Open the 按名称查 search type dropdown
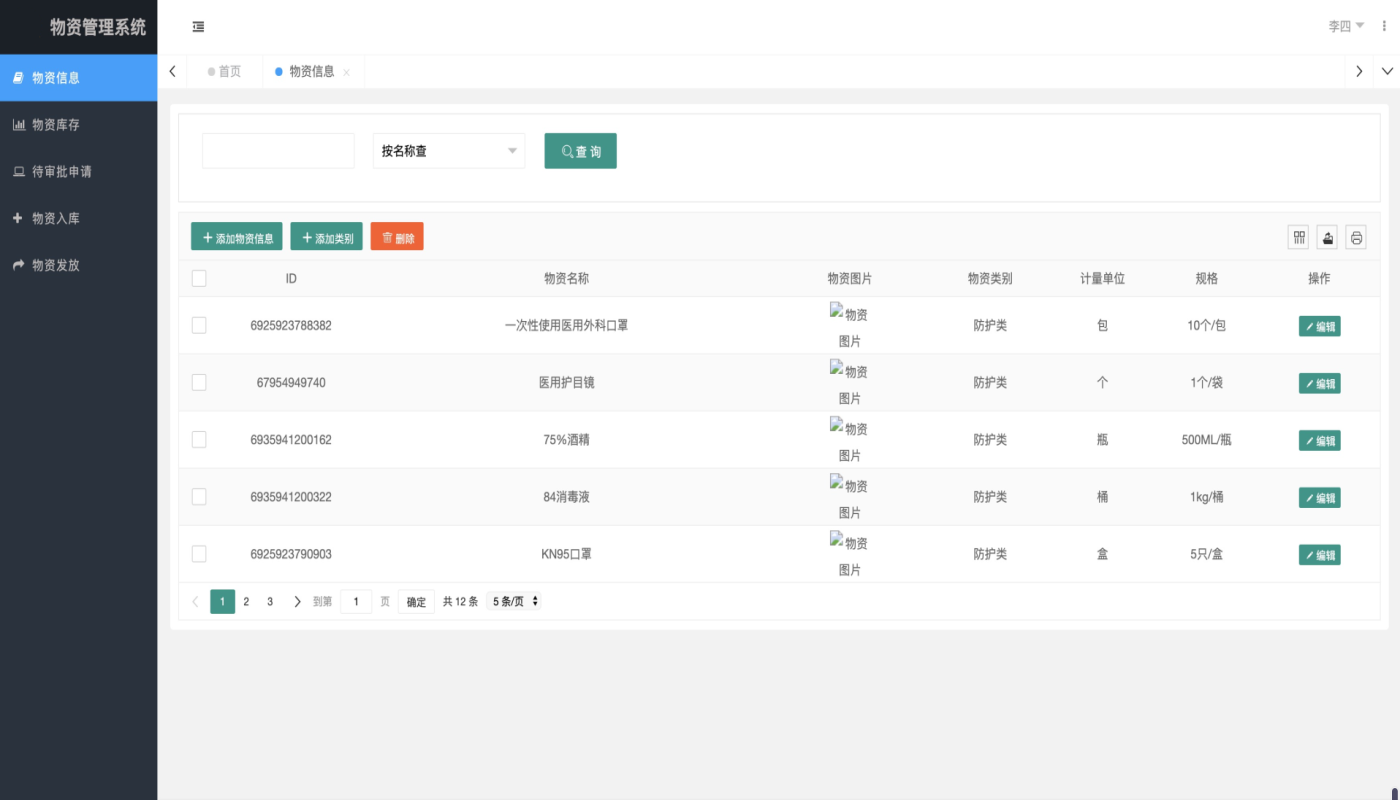 [449, 151]
